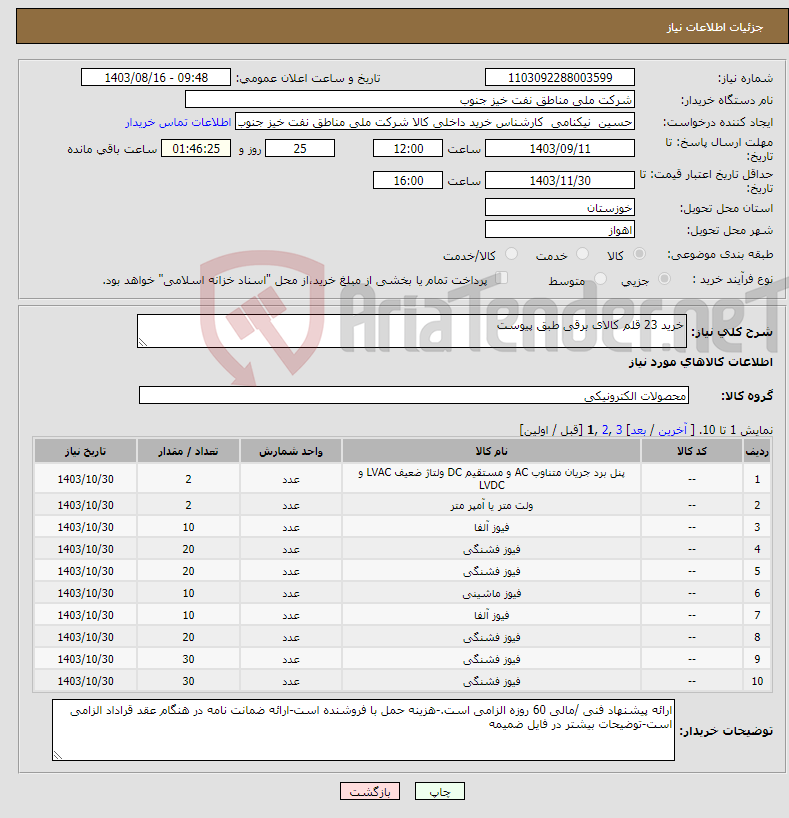The width and height of the screenshot is (789, 818).
Task: Click the واحد شمارش column header
Action: [x=291, y=451]
